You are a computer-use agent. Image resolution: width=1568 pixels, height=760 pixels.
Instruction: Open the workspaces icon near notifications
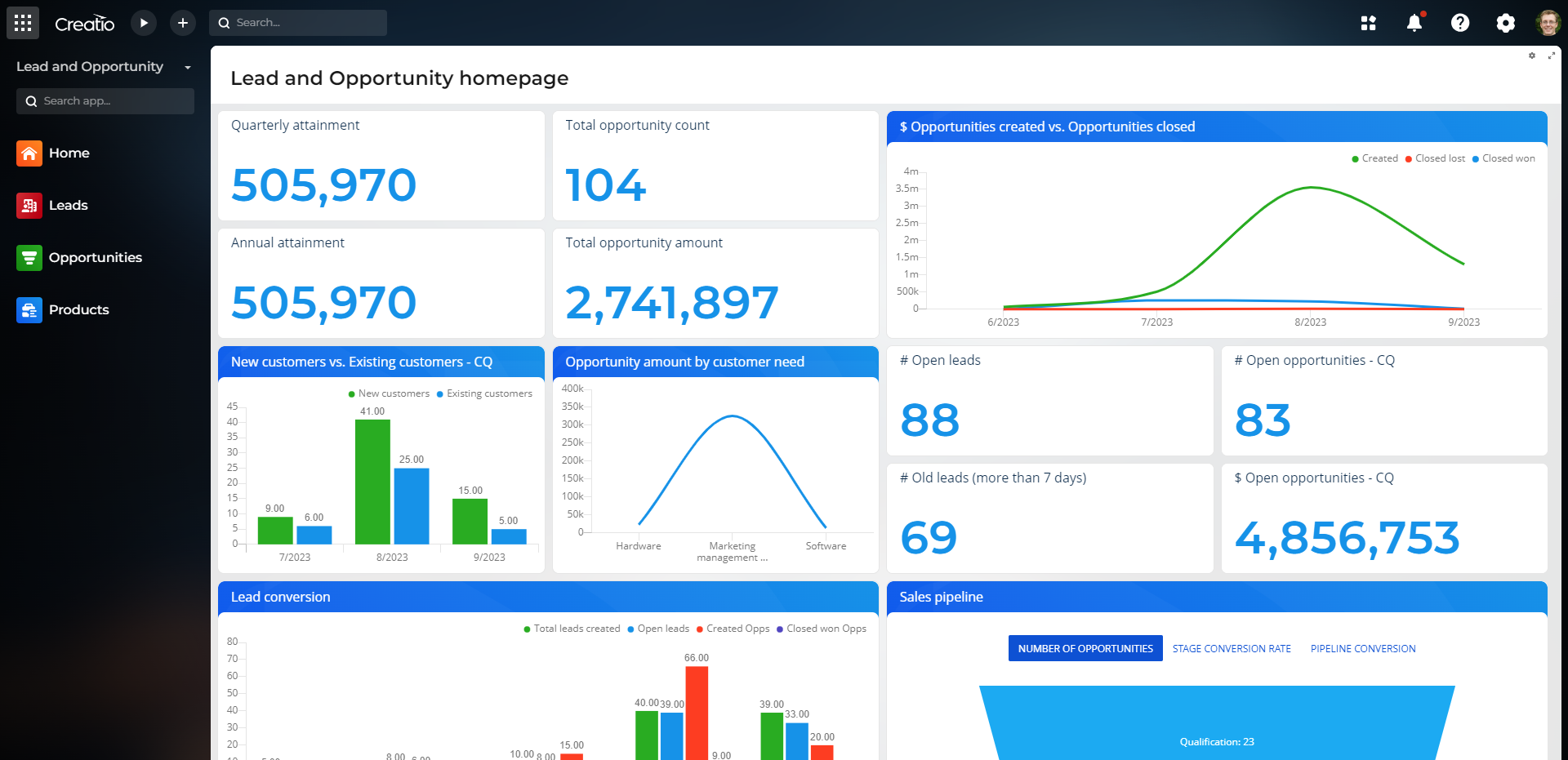coord(1369,23)
